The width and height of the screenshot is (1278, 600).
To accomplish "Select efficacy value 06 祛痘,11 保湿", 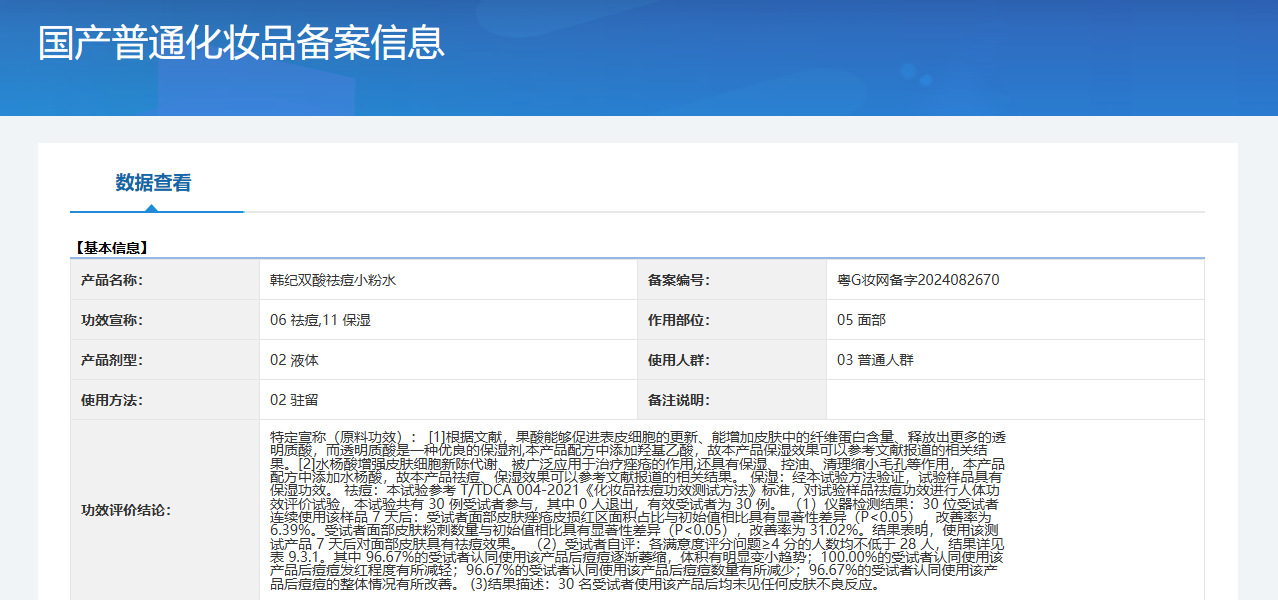I will (320, 320).
